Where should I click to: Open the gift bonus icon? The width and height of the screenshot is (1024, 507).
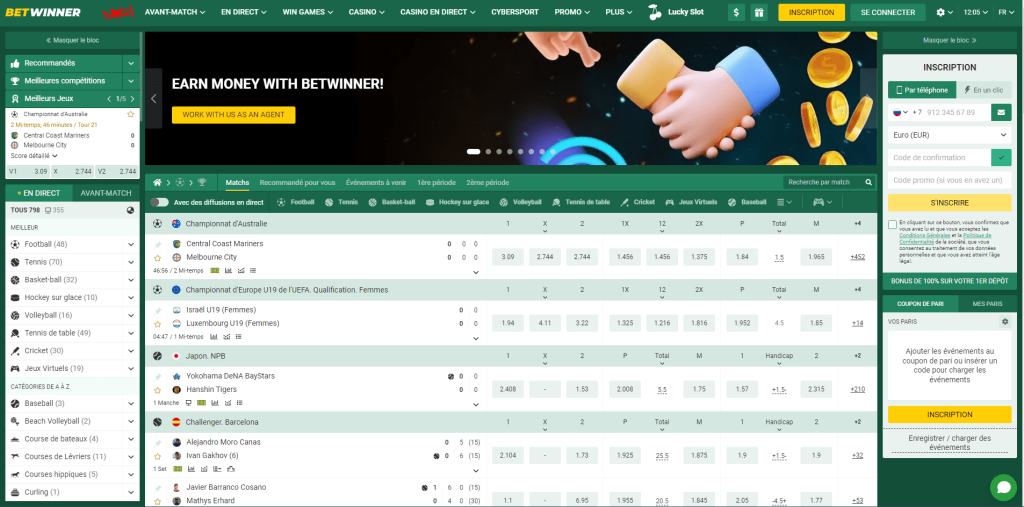(759, 12)
